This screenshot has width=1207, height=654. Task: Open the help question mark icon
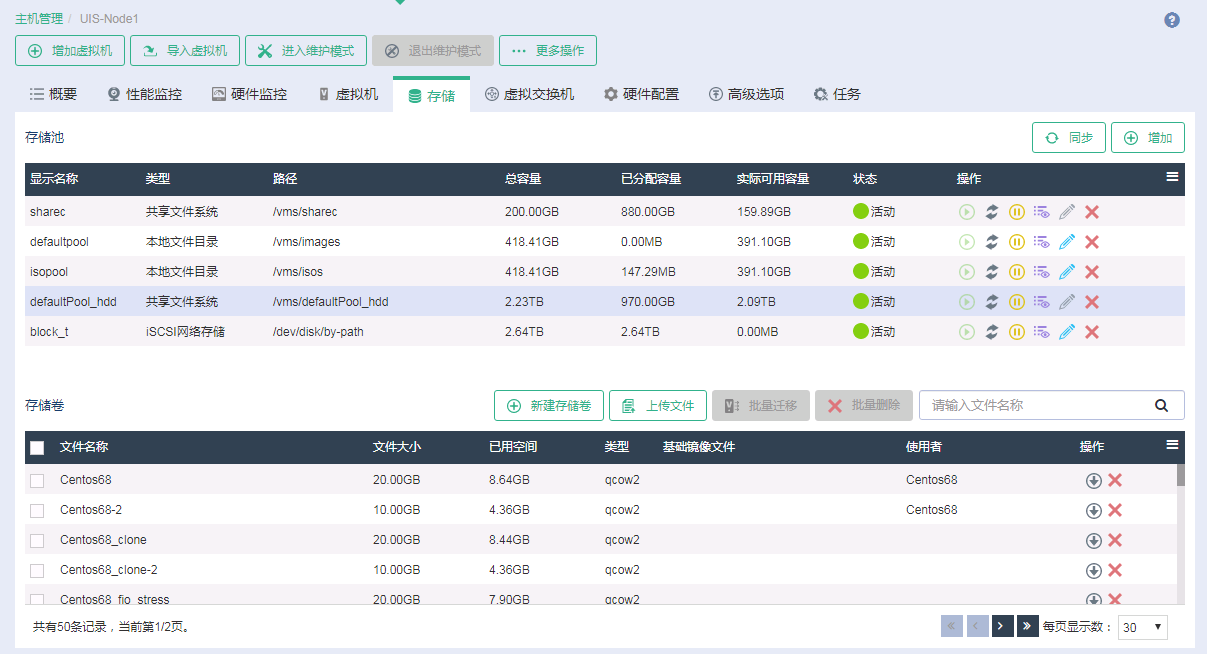(x=1172, y=20)
